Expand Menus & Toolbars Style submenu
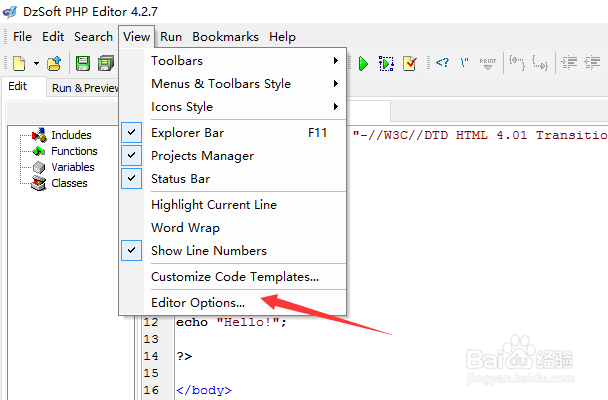This screenshot has height=400, width=608. [x=233, y=84]
